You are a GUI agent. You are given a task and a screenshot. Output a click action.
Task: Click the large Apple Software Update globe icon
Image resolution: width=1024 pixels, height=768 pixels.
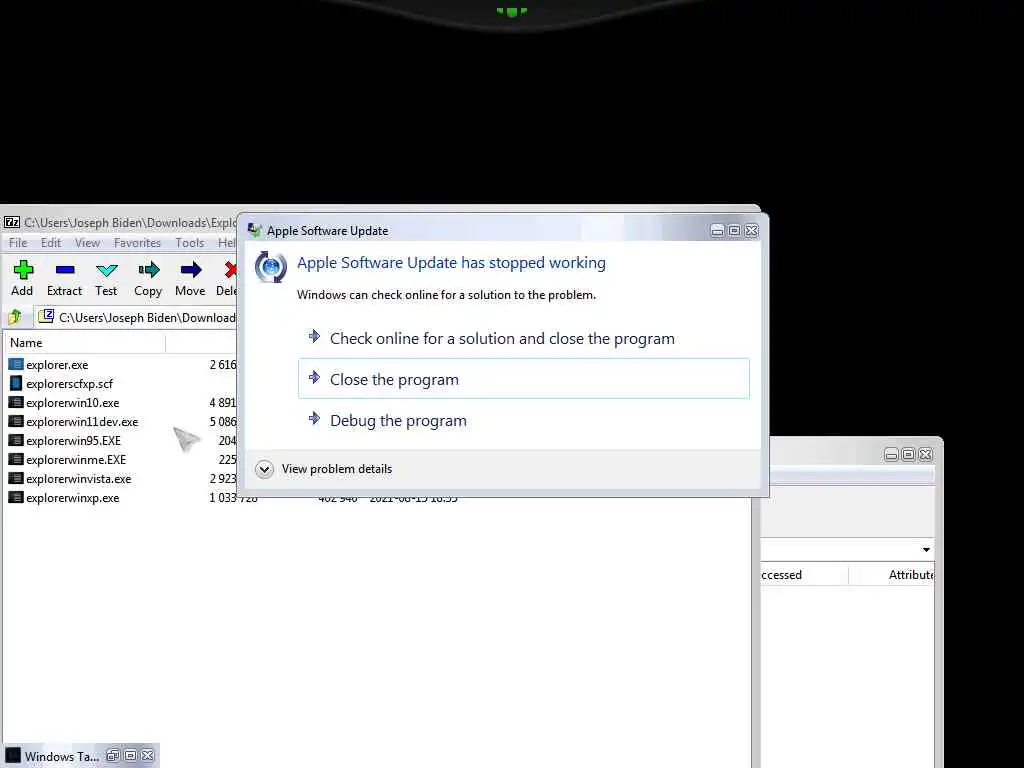tap(270, 266)
